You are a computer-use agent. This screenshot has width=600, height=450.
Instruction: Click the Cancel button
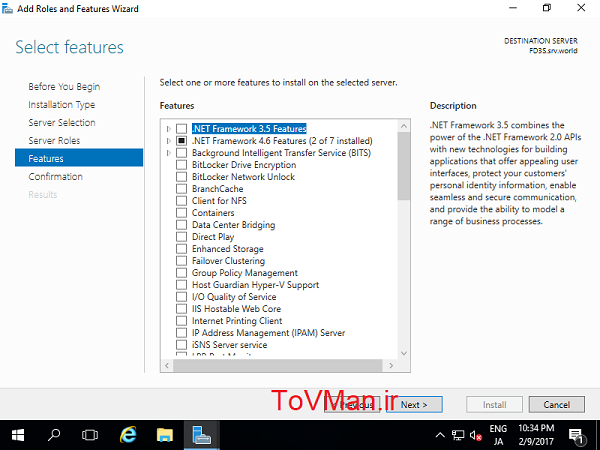(557, 404)
